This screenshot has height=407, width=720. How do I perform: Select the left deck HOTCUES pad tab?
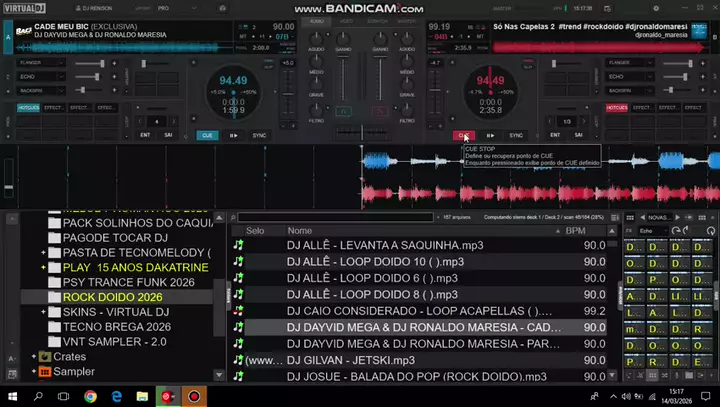click(x=28, y=107)
